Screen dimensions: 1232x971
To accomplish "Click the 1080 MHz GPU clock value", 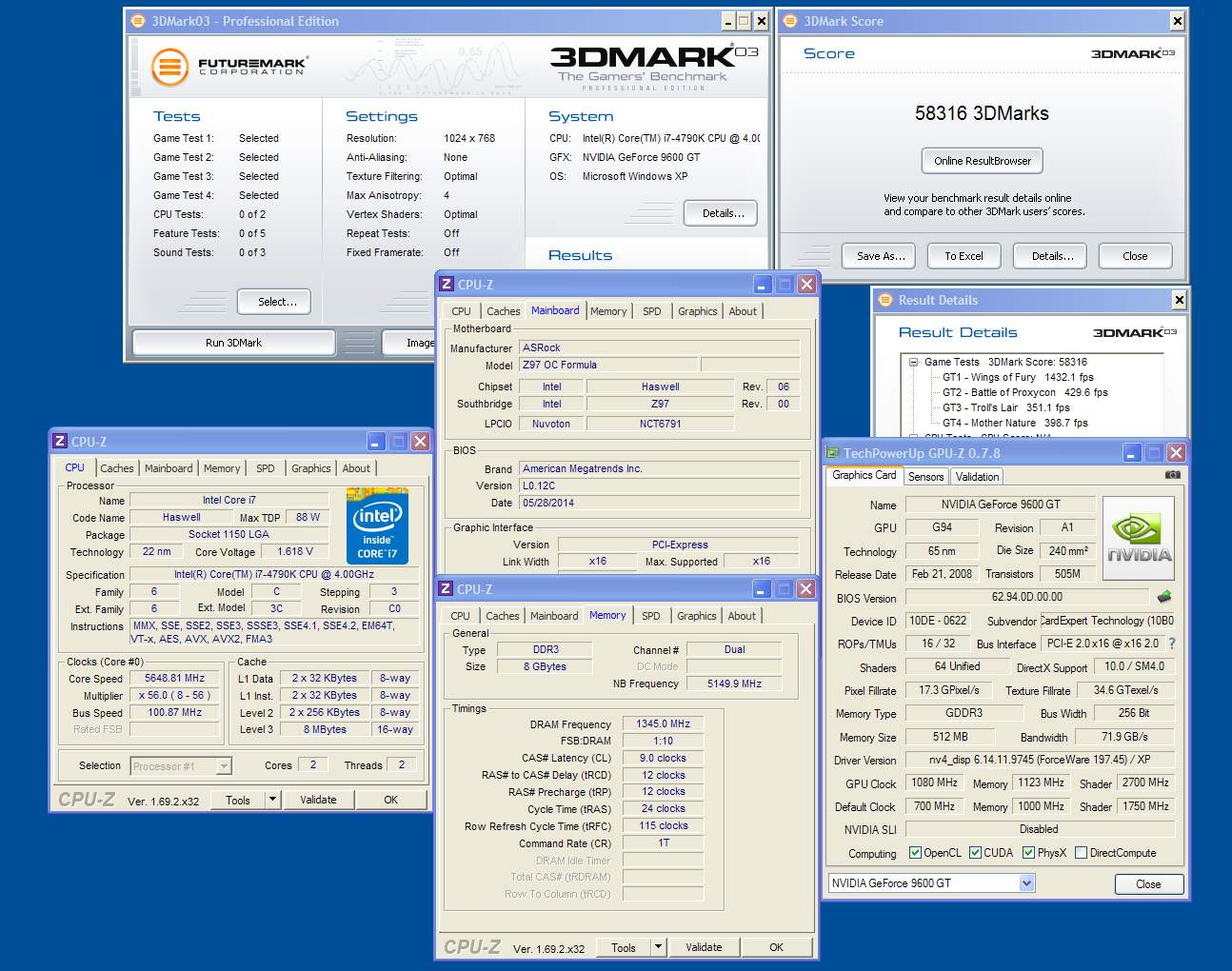I will coord(934,783).
